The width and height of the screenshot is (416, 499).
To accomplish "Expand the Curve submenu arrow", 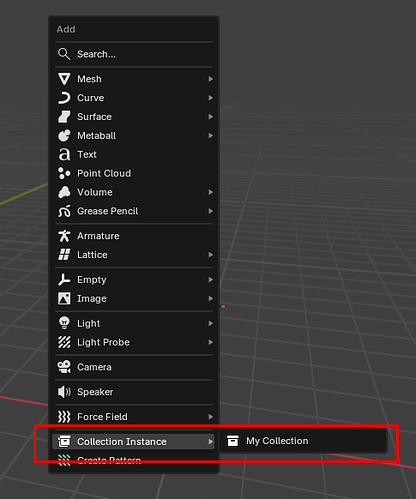I will tap(210, 98).
